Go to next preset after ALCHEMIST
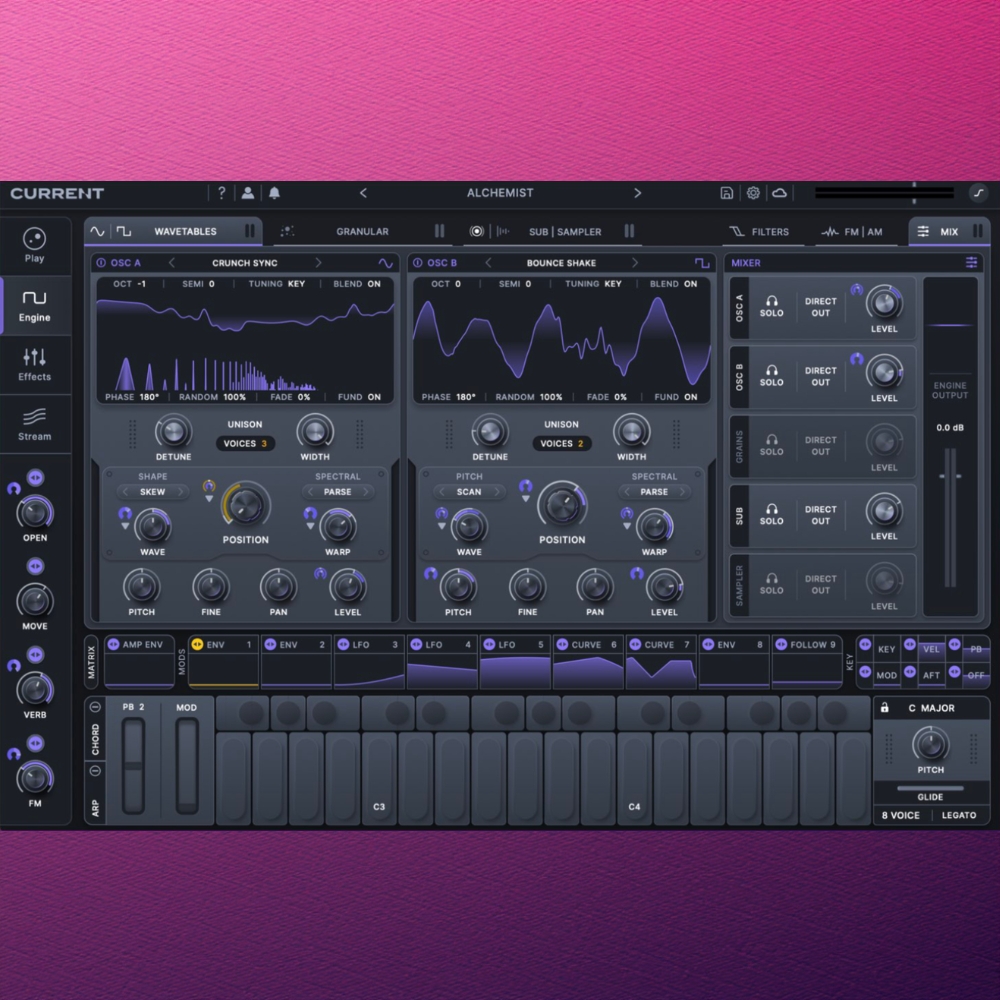The height and width of the screenshot is (1000, 1000). [637, 193]
